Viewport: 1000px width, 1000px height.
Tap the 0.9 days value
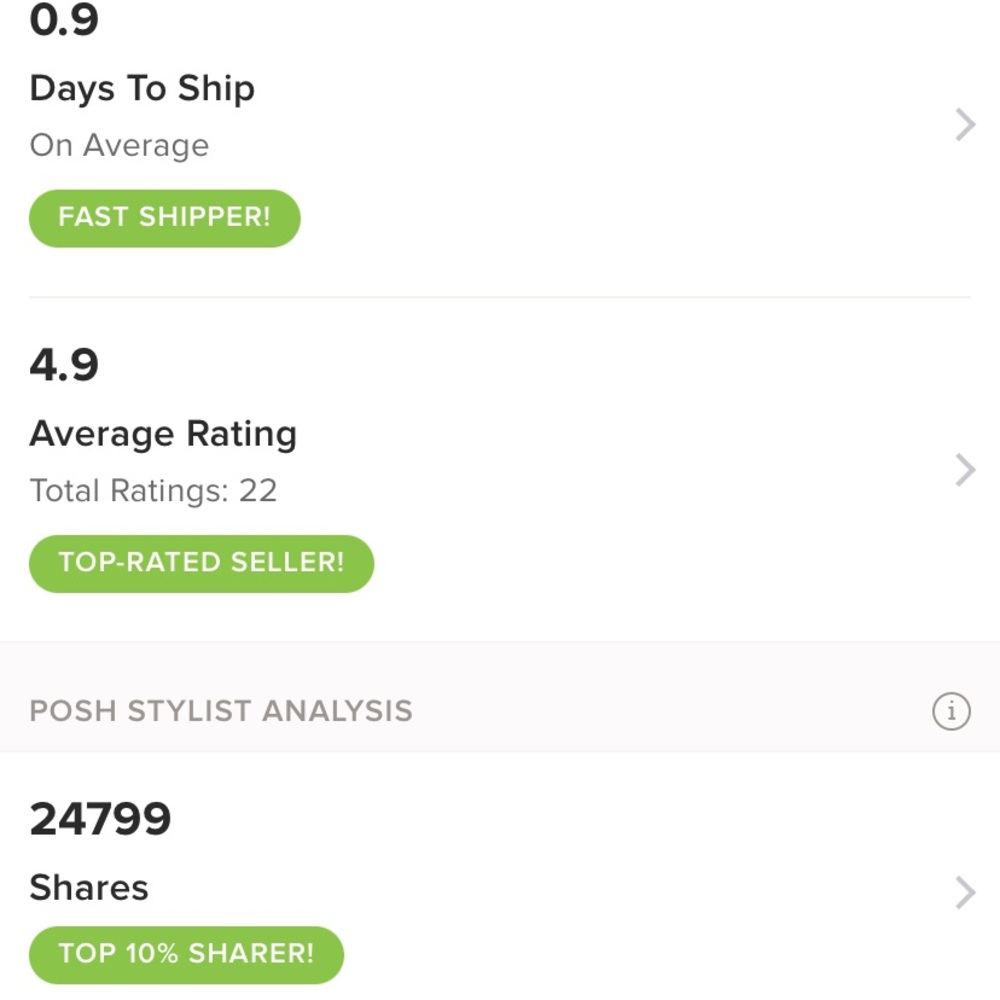(x=64, y=20)
